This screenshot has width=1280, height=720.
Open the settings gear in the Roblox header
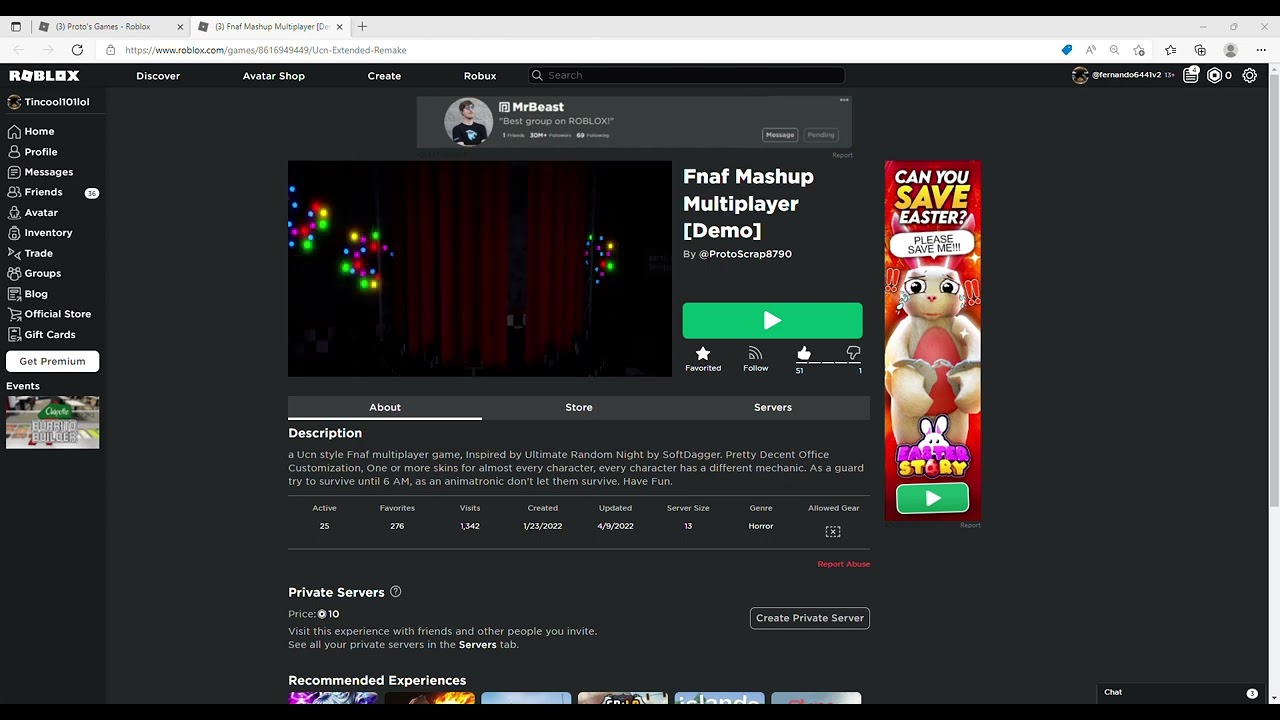(x=1250, y=75)
